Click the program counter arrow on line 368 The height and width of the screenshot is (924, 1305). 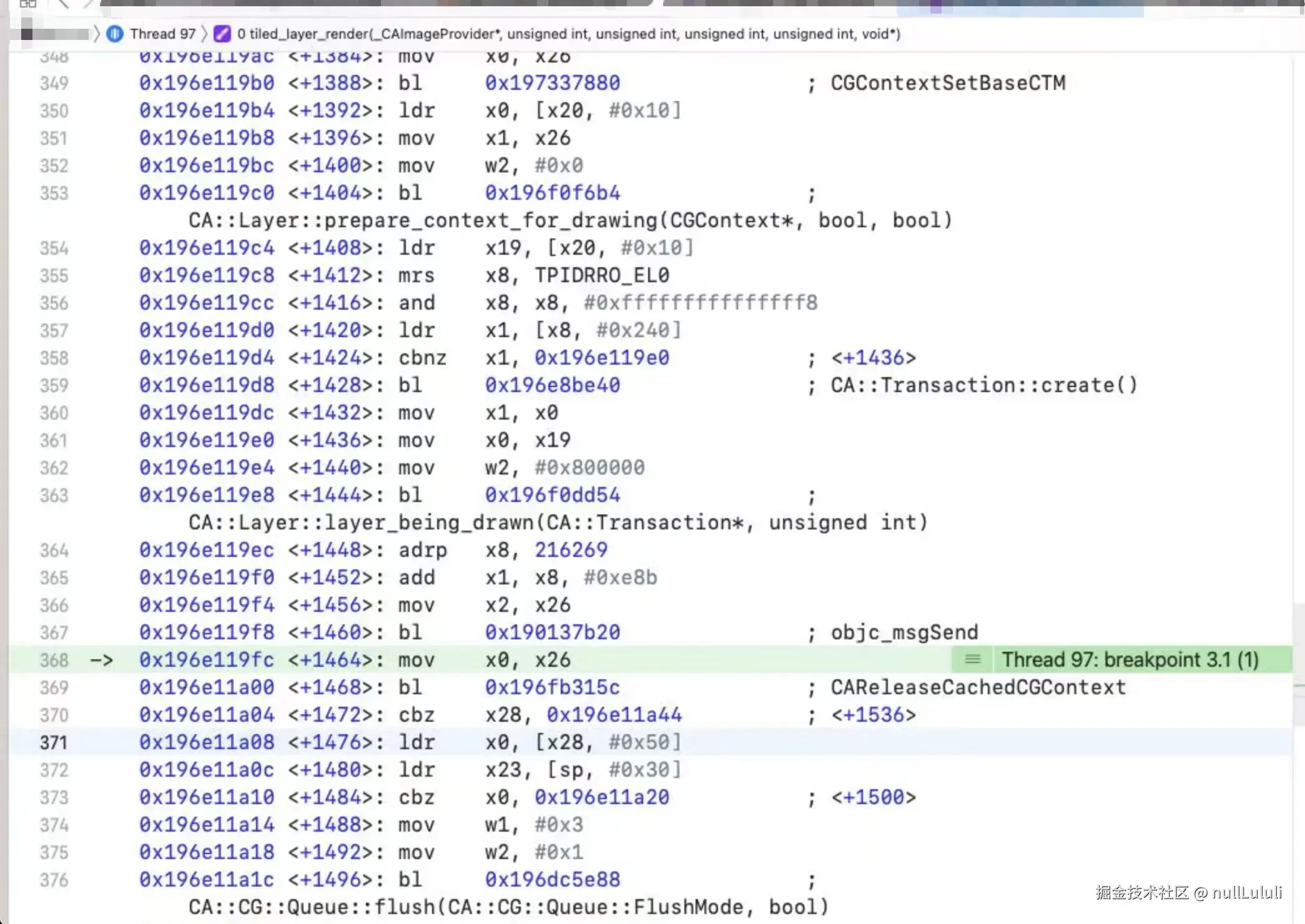pyautogui.click(x=102, y=660)
